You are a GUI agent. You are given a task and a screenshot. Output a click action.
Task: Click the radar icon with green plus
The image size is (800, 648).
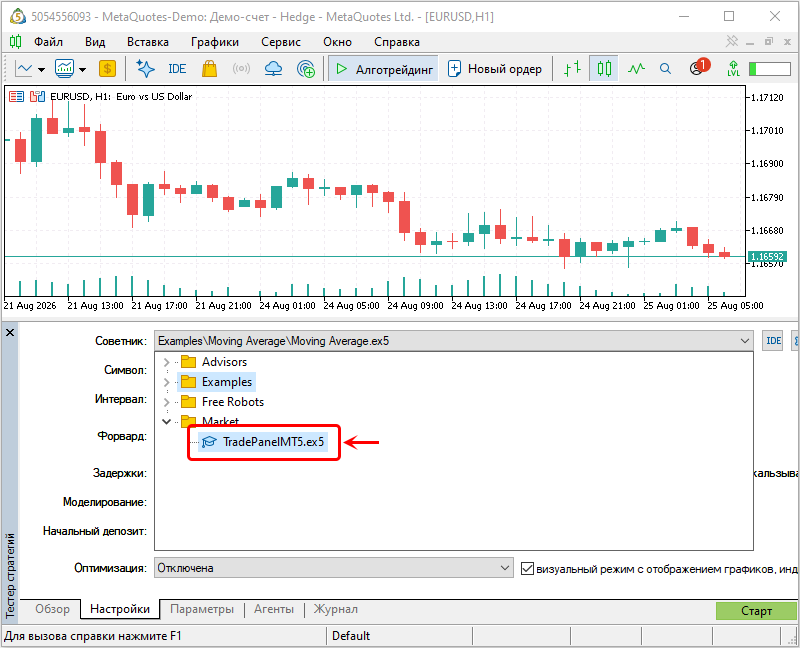pos(306,69)
